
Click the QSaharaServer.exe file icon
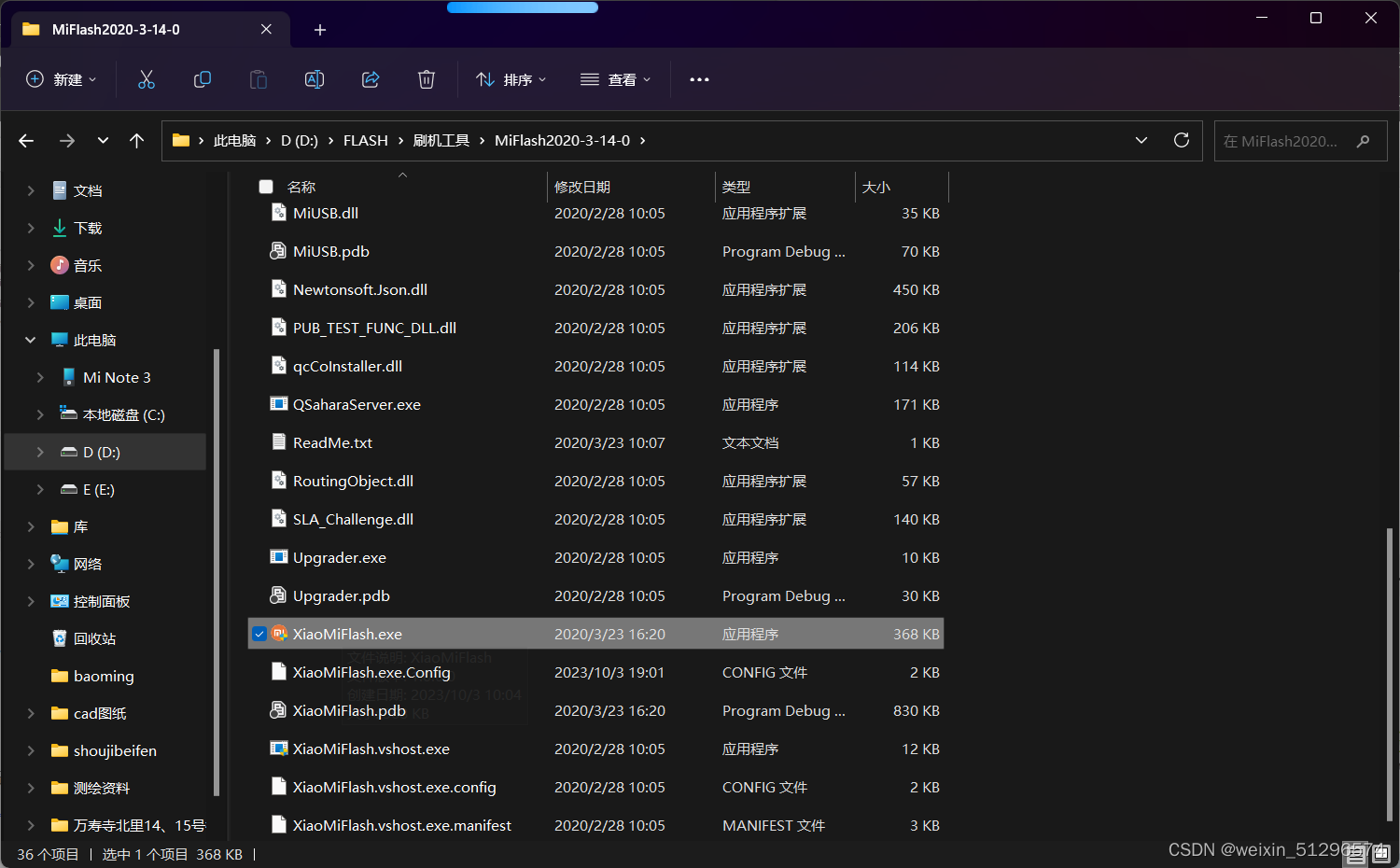tap(278, 404)
